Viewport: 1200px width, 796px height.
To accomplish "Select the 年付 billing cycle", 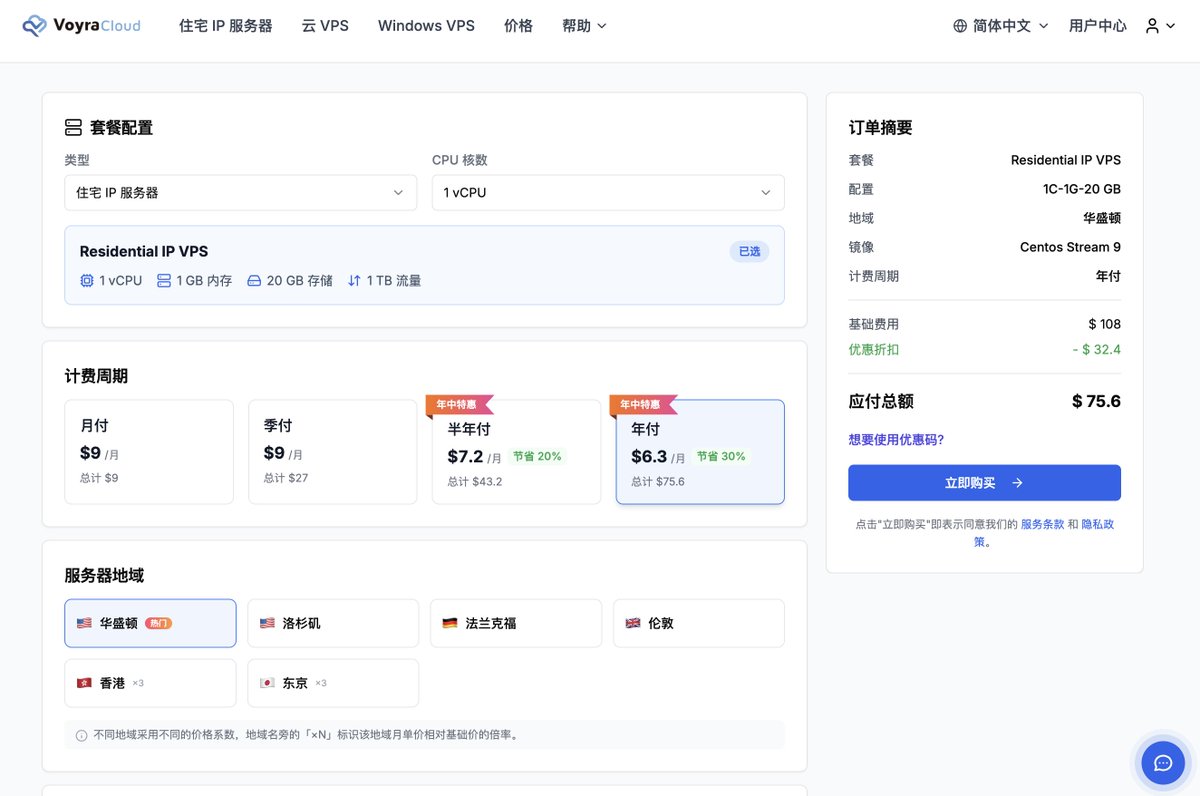I will click(700, 452).
